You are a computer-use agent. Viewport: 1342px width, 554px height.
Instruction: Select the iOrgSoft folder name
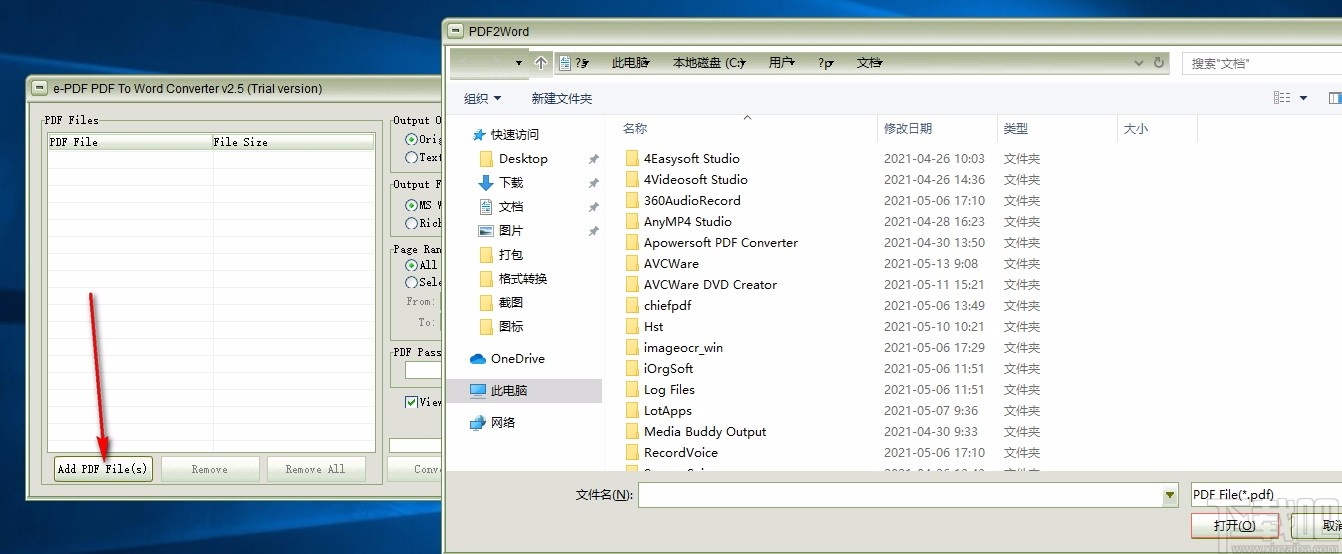tap(668, 368)
